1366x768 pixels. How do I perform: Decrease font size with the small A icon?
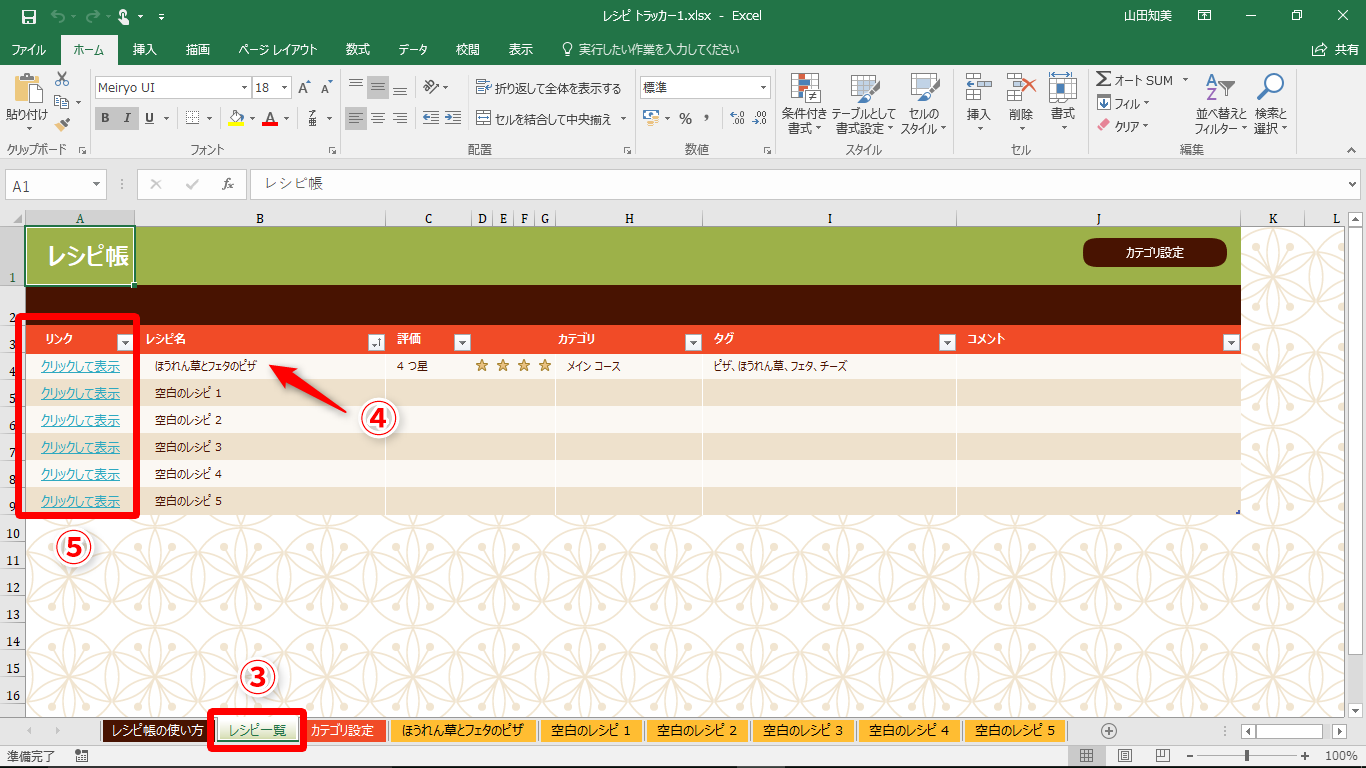tap(327, 88)
